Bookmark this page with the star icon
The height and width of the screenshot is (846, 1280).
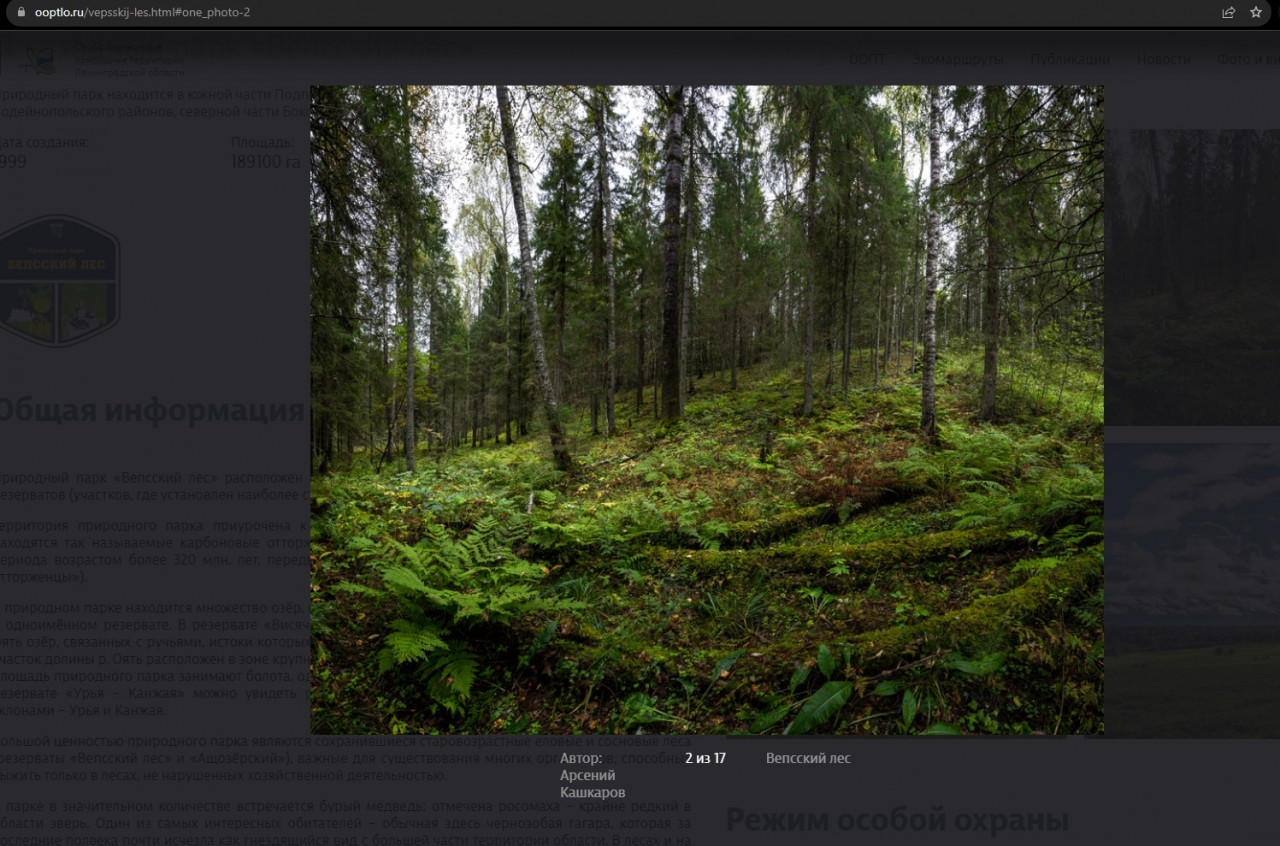tap(1256, 13)
